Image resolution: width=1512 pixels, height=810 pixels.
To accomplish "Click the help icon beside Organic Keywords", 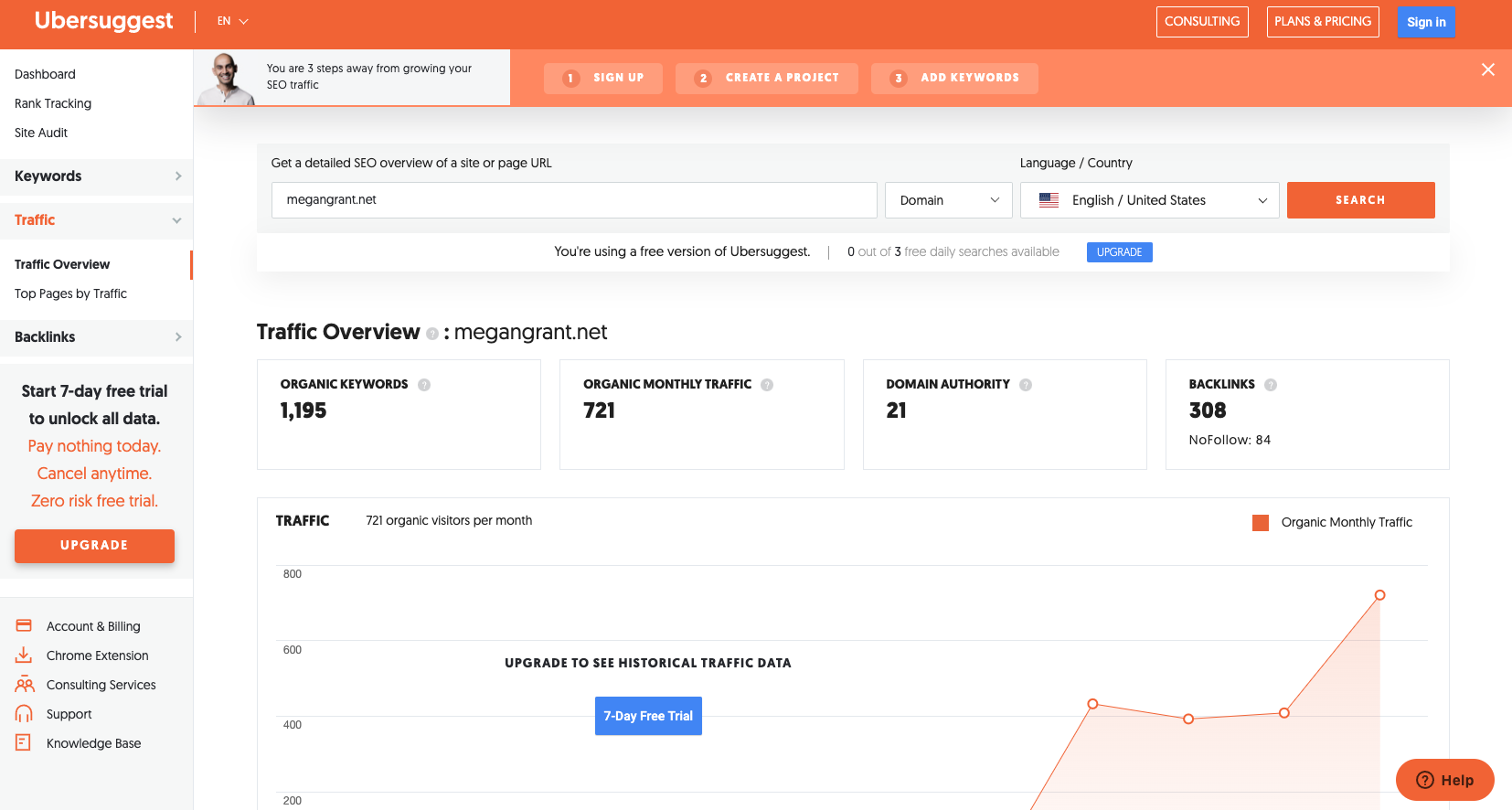I will click(x=424, y=385).
